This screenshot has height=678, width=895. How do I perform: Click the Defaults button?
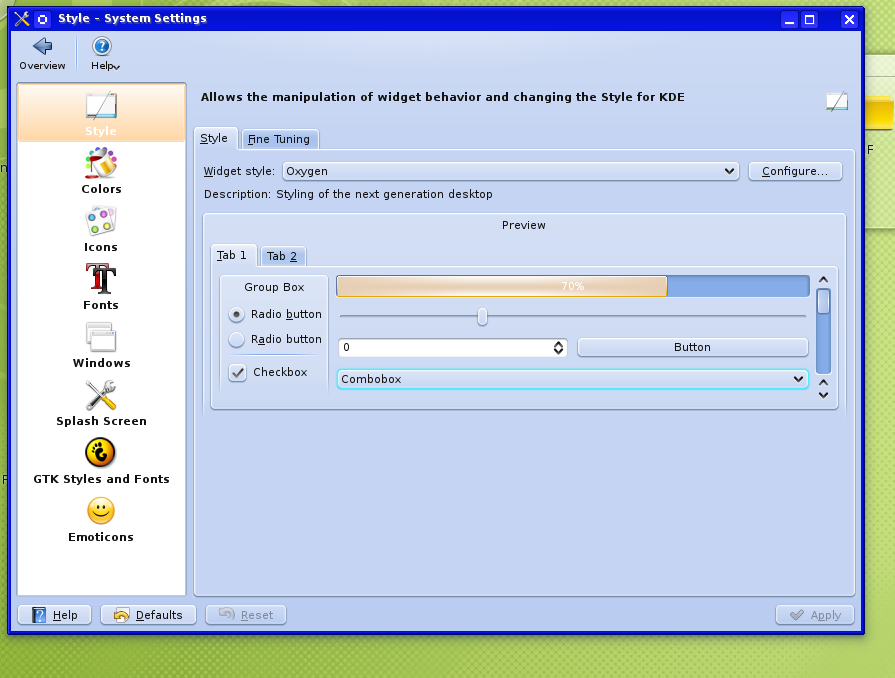[148, 615]
